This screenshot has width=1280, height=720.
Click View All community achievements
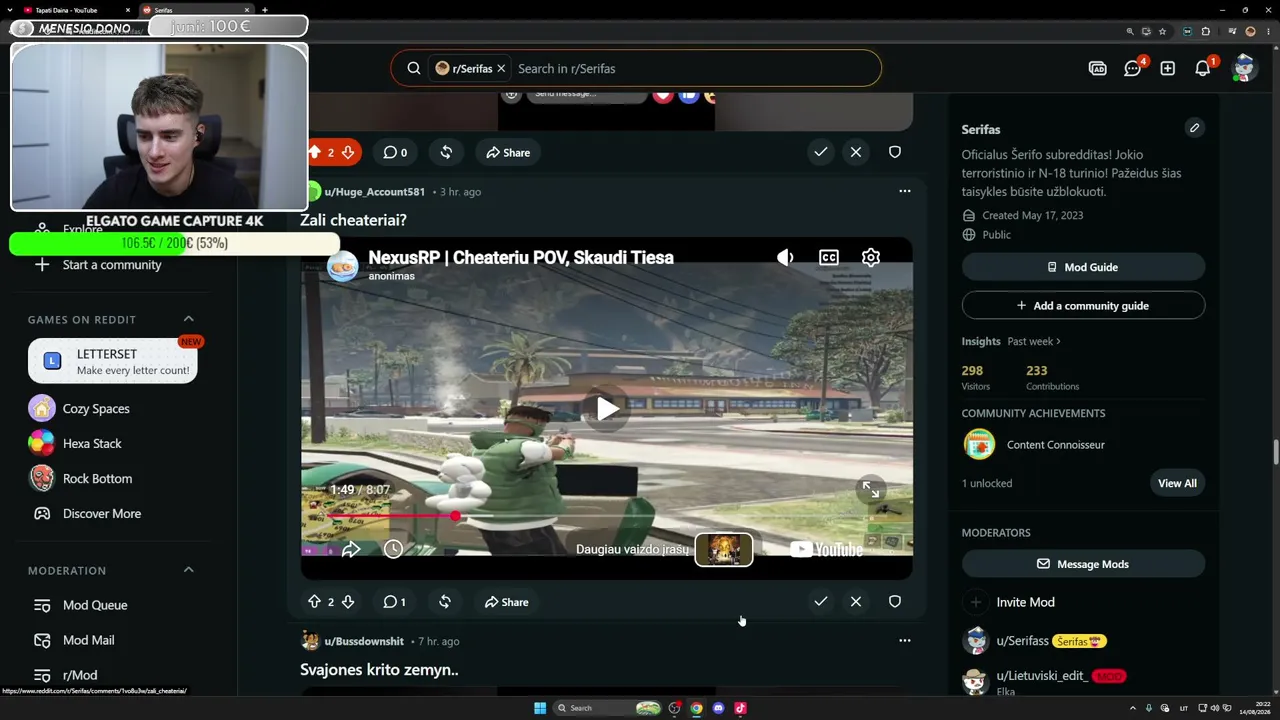point(1177,483)
